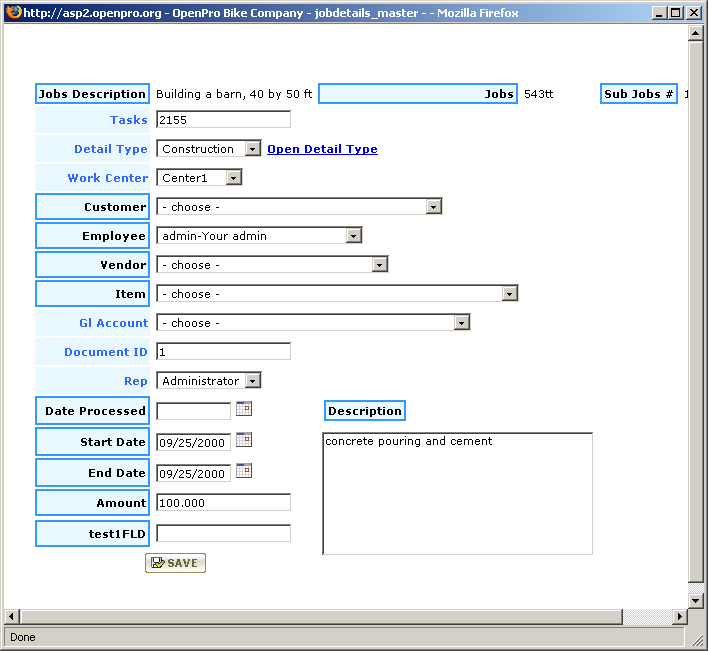
Task: Open calendar picker for Date Processed
Action: 243,409
